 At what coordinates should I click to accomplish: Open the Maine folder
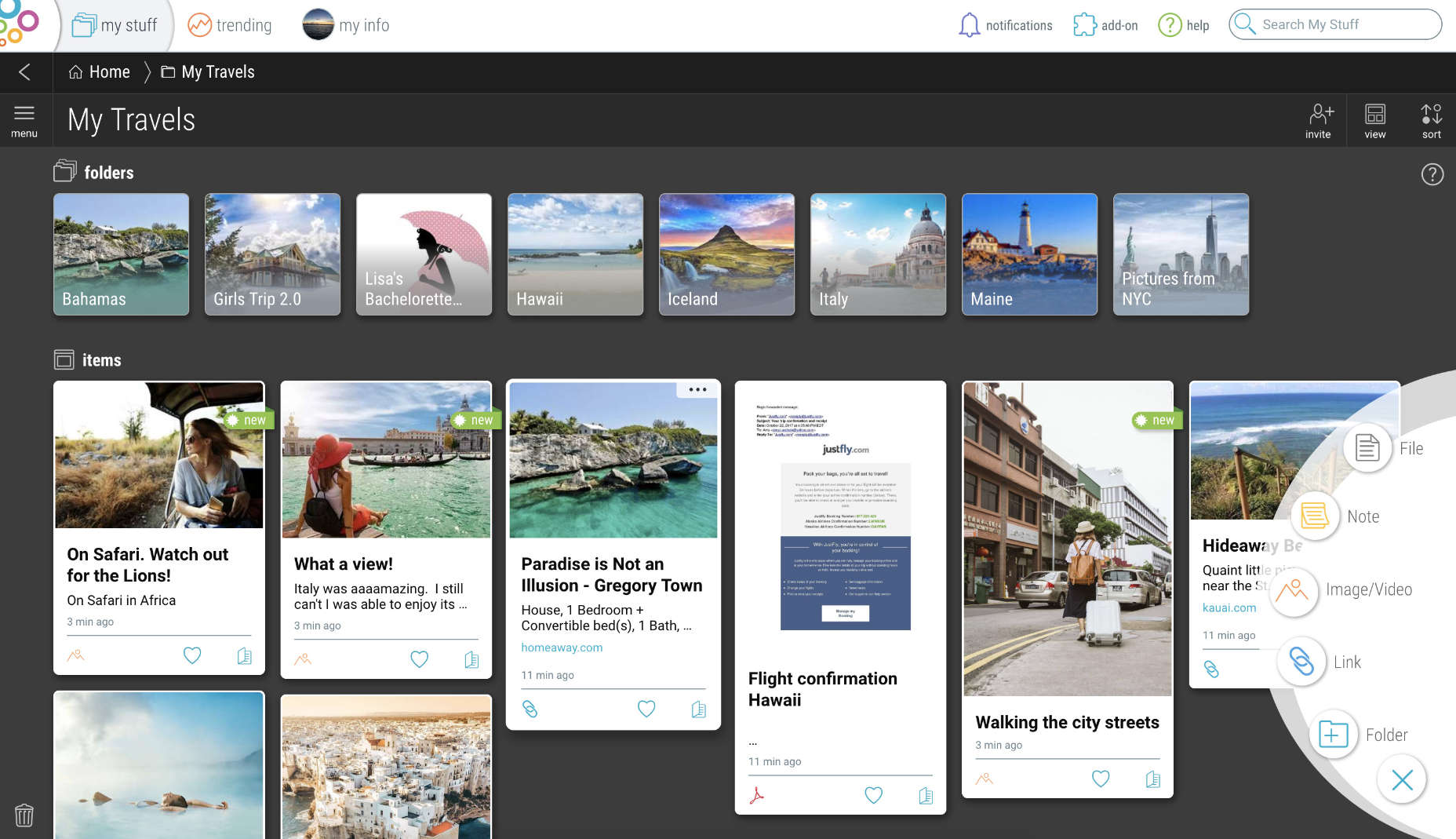click(1029, 254)
